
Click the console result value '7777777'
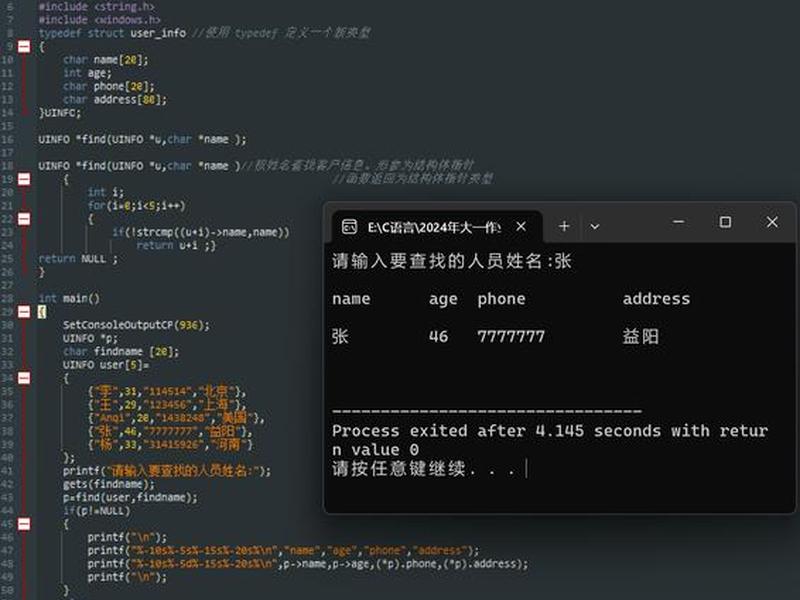point(511,336)
